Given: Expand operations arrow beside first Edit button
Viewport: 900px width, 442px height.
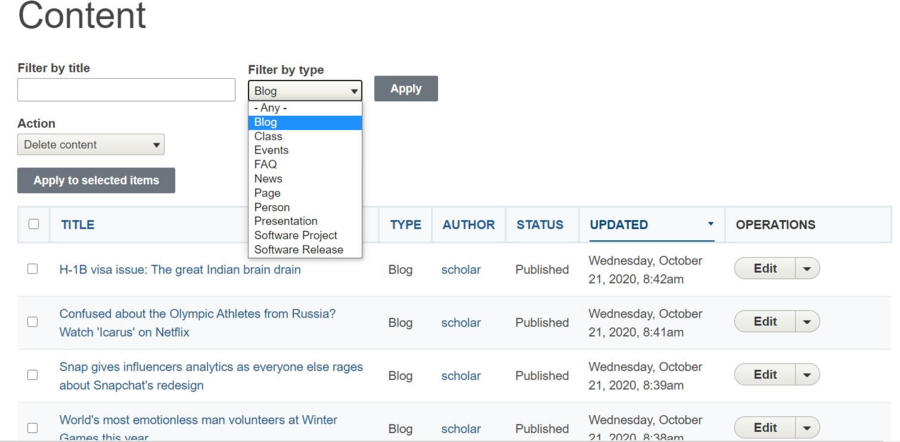Looking at the screenshot, I should tap(807, 268).
